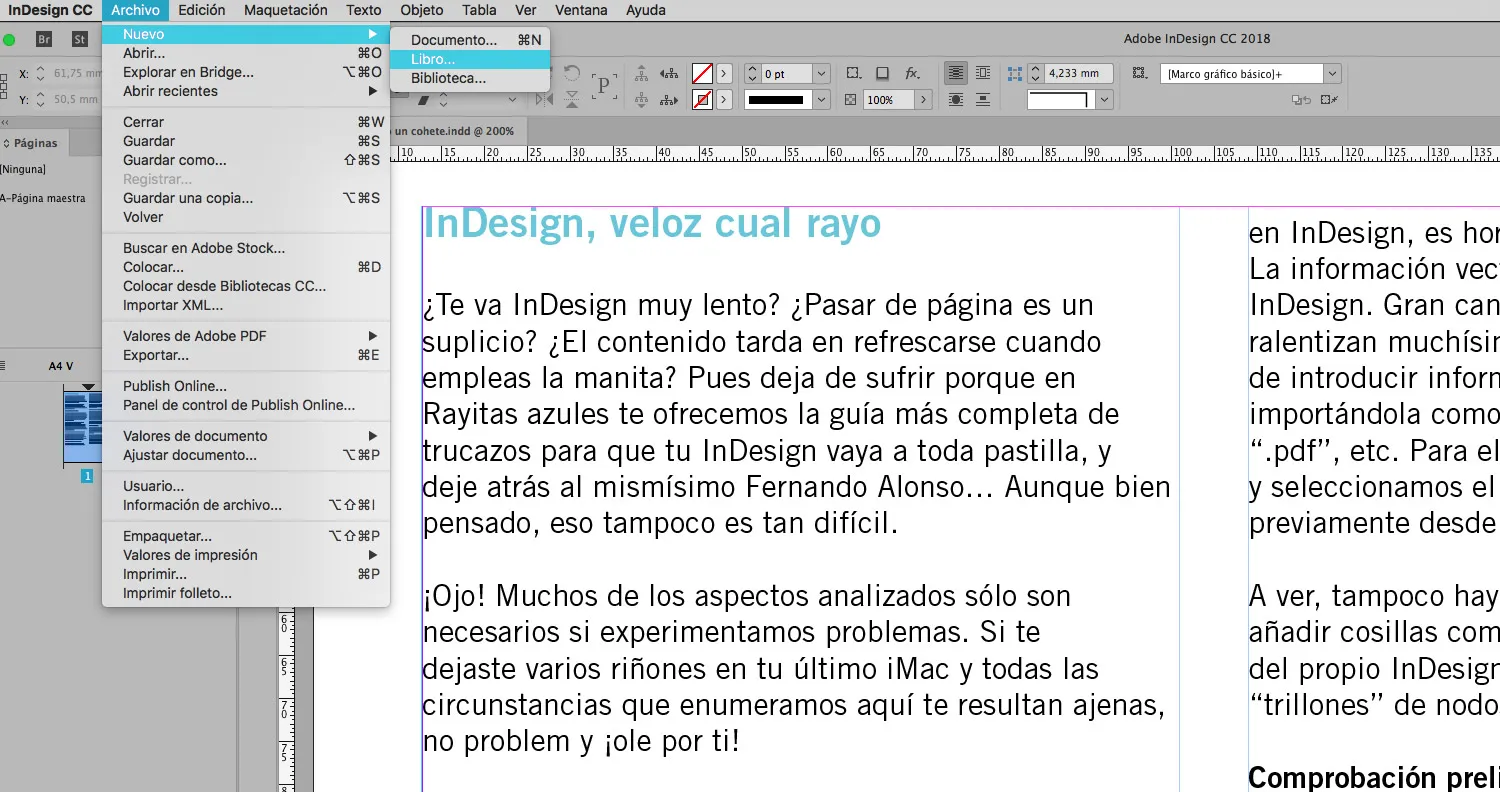The width and height of the screenshot is (1500, 792).
Task: Click the rotate counterclockwise icon
Action: pyautogui.click(x=572, y=74)
